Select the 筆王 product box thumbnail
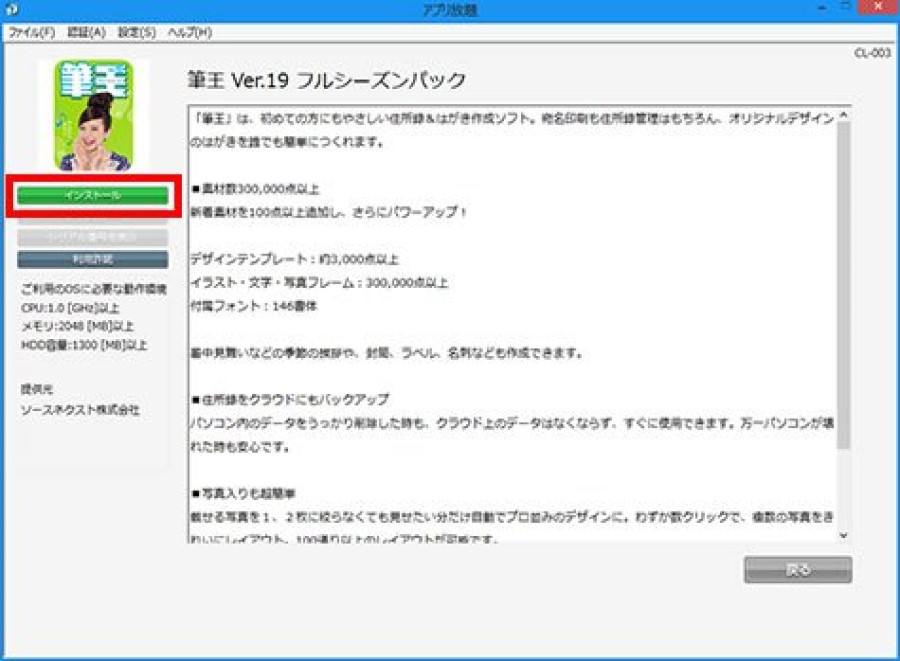Image resolution: width=900 pixels, height=661 pixels. 94,115
